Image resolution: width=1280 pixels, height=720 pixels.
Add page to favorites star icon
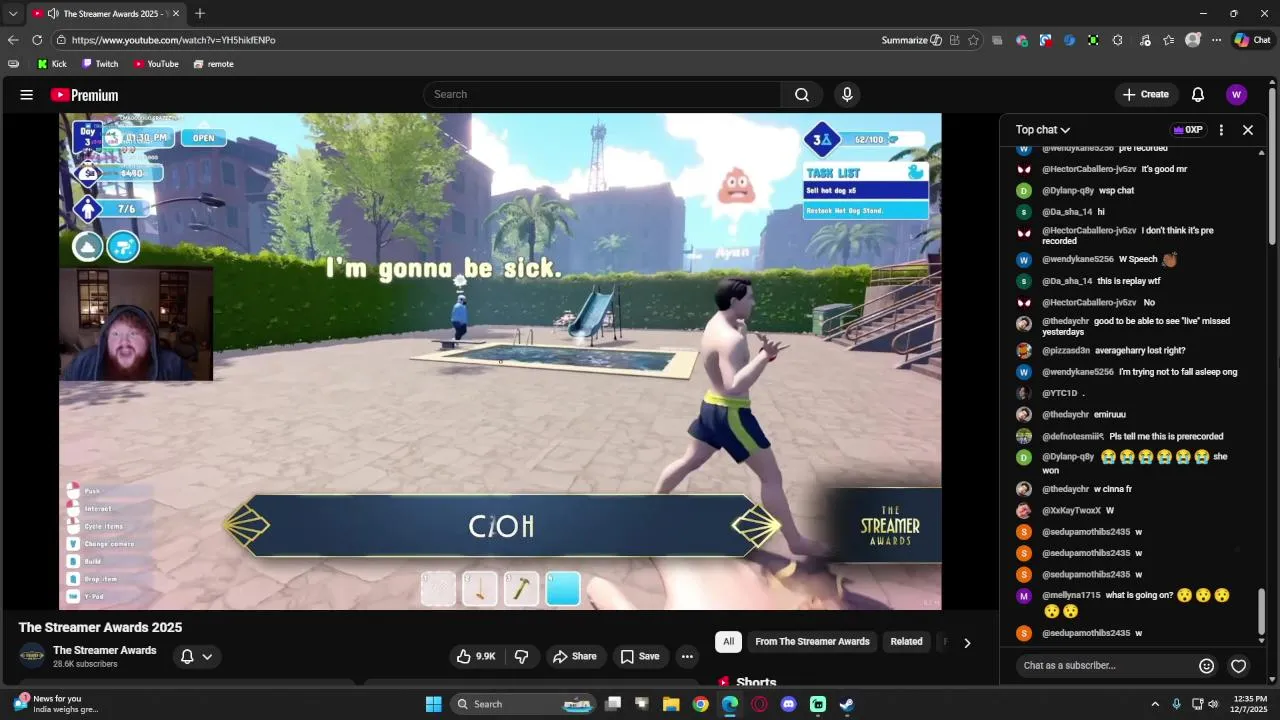[973, 40]
